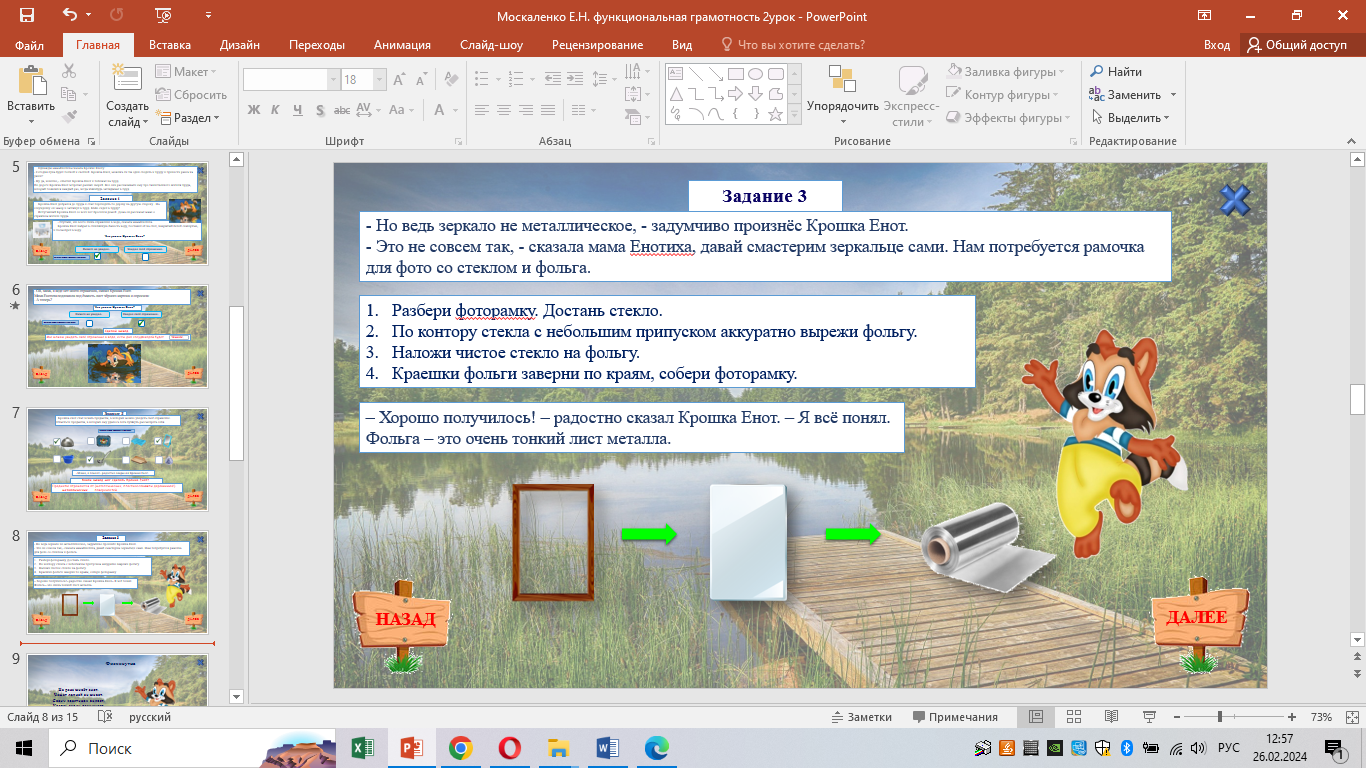1366x768 pixels.
Task: Toggle italic К formatting
Action: 277,110
